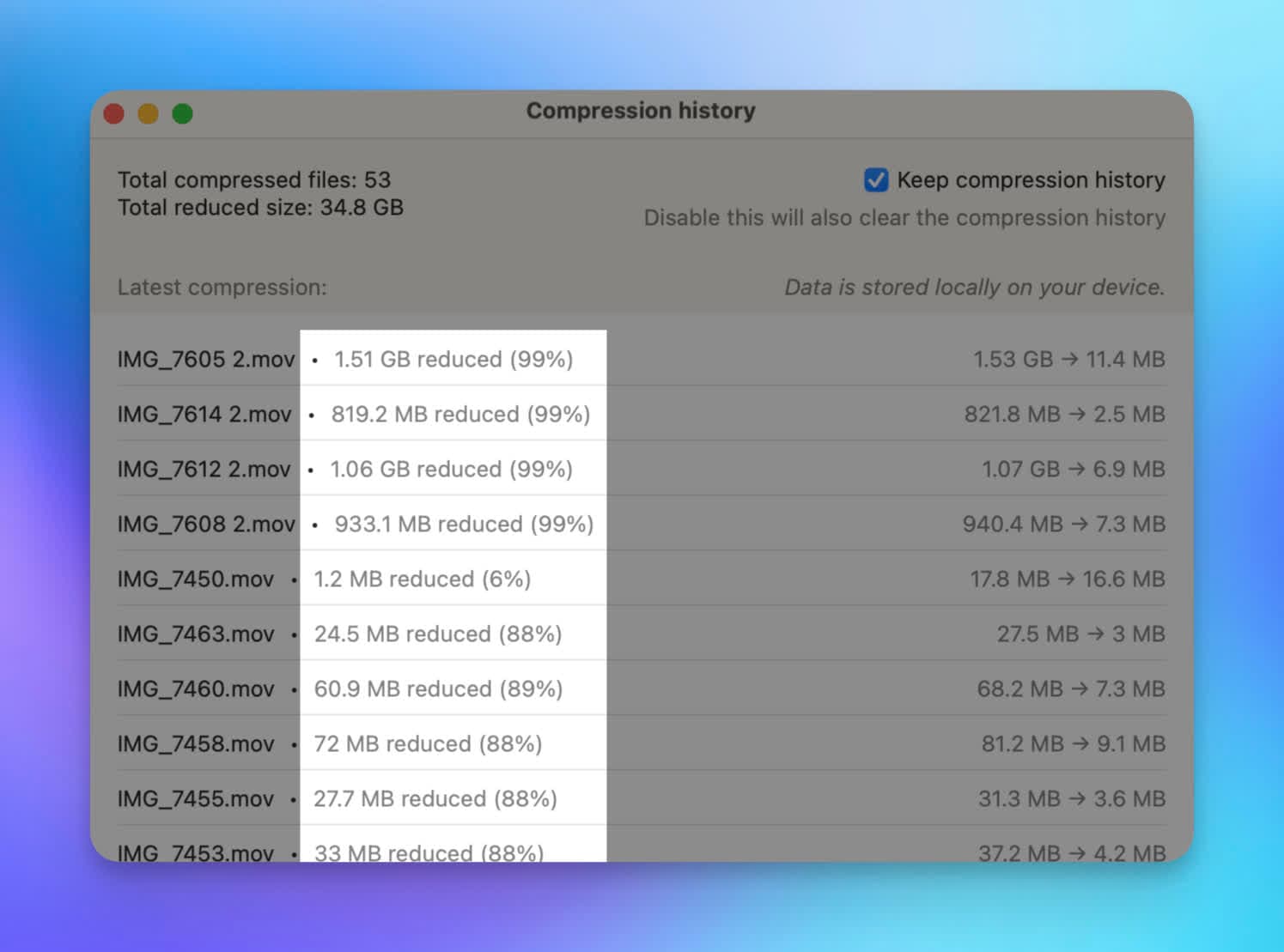Click the Total compressed files: 53 text
This screenshot has width=1284, height=952.
tap(254, 179)
